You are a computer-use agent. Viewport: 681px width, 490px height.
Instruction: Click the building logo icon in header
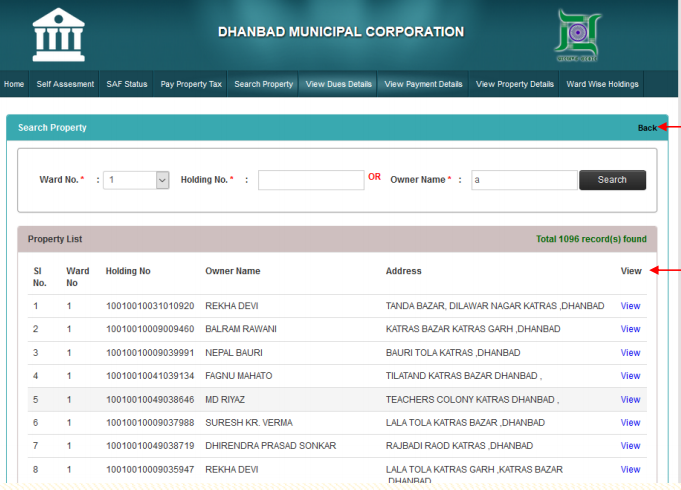[59, 35]
